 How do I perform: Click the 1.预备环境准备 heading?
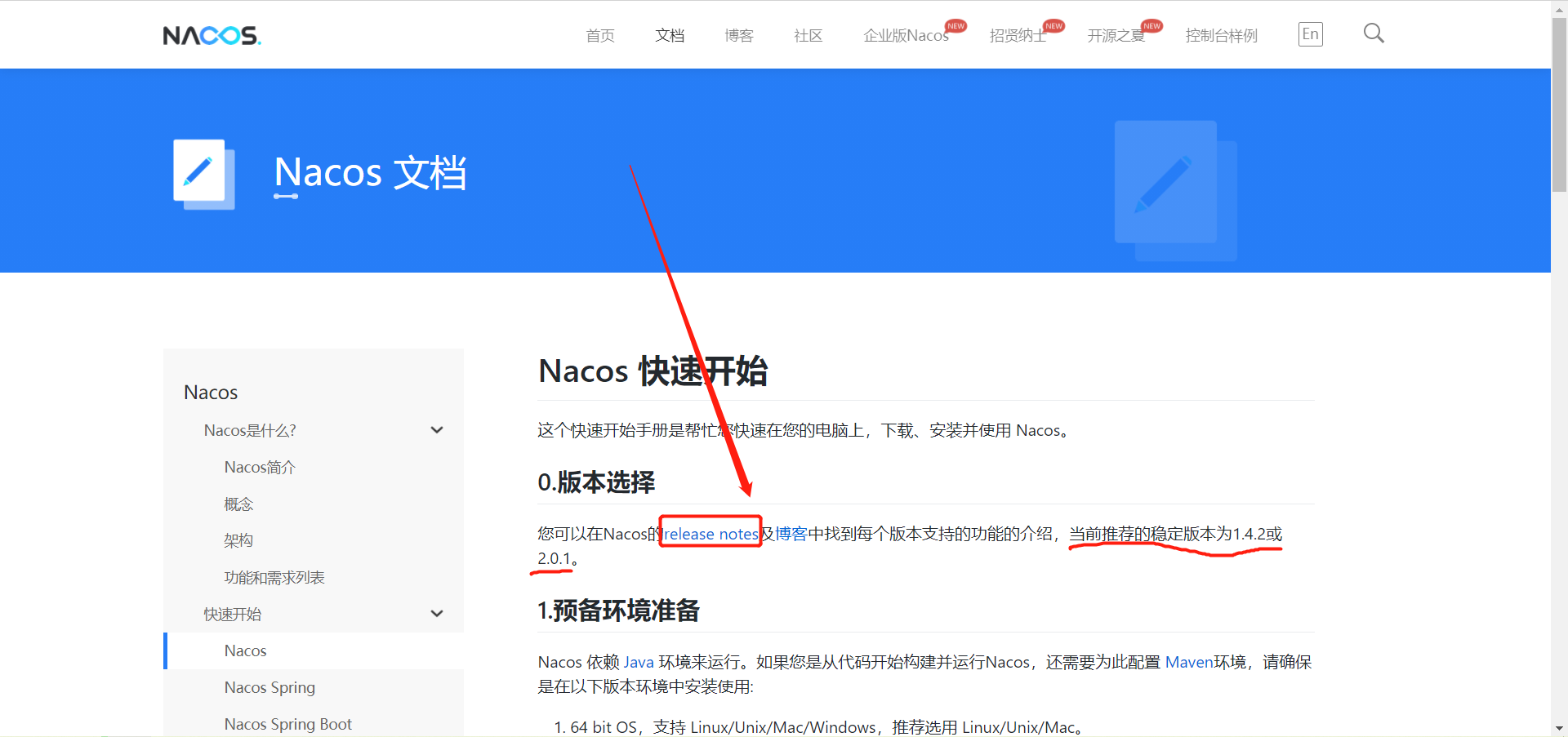pyautogui.click(x=618, y=610)
